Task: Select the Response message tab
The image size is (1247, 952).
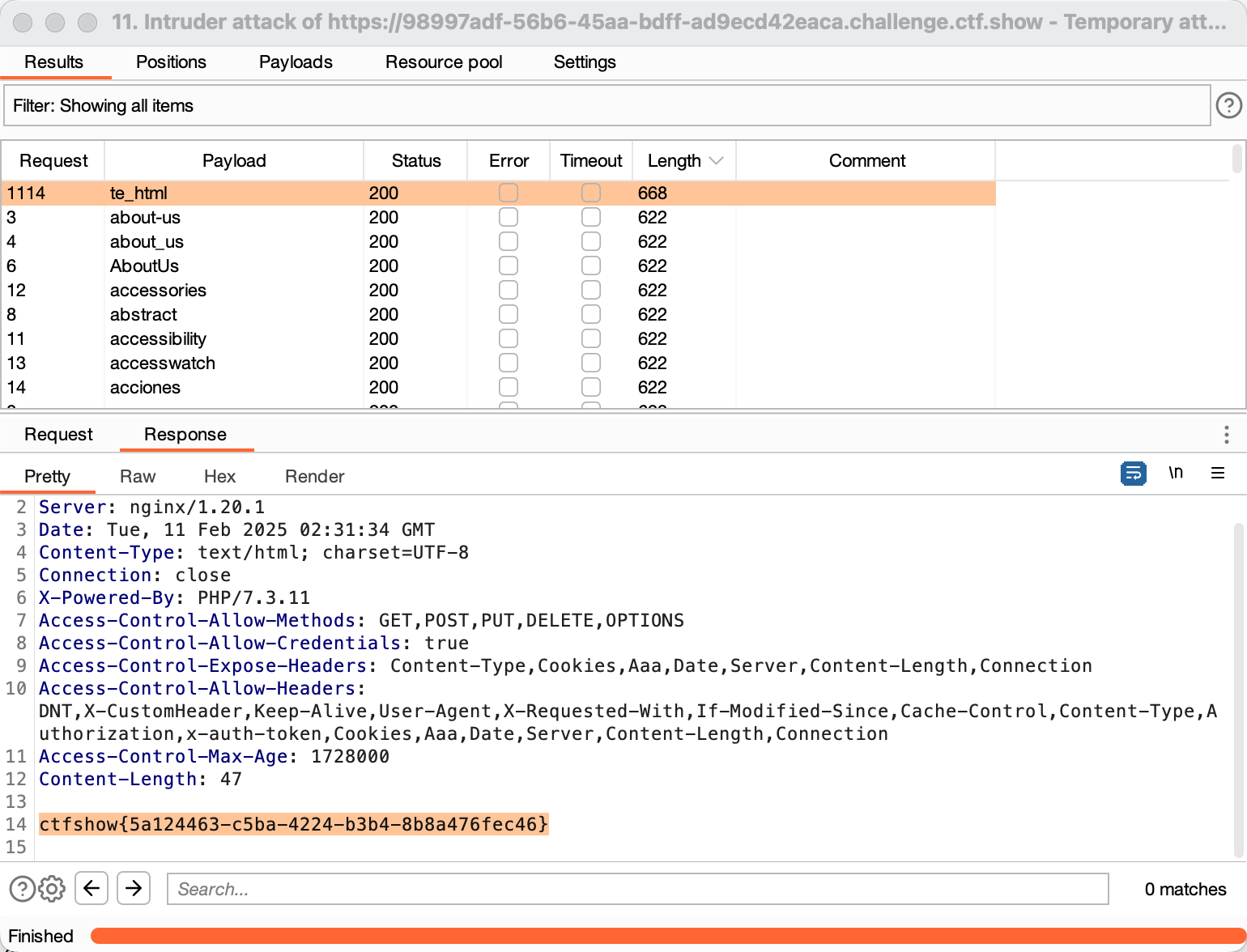Action: coord(185,435)
